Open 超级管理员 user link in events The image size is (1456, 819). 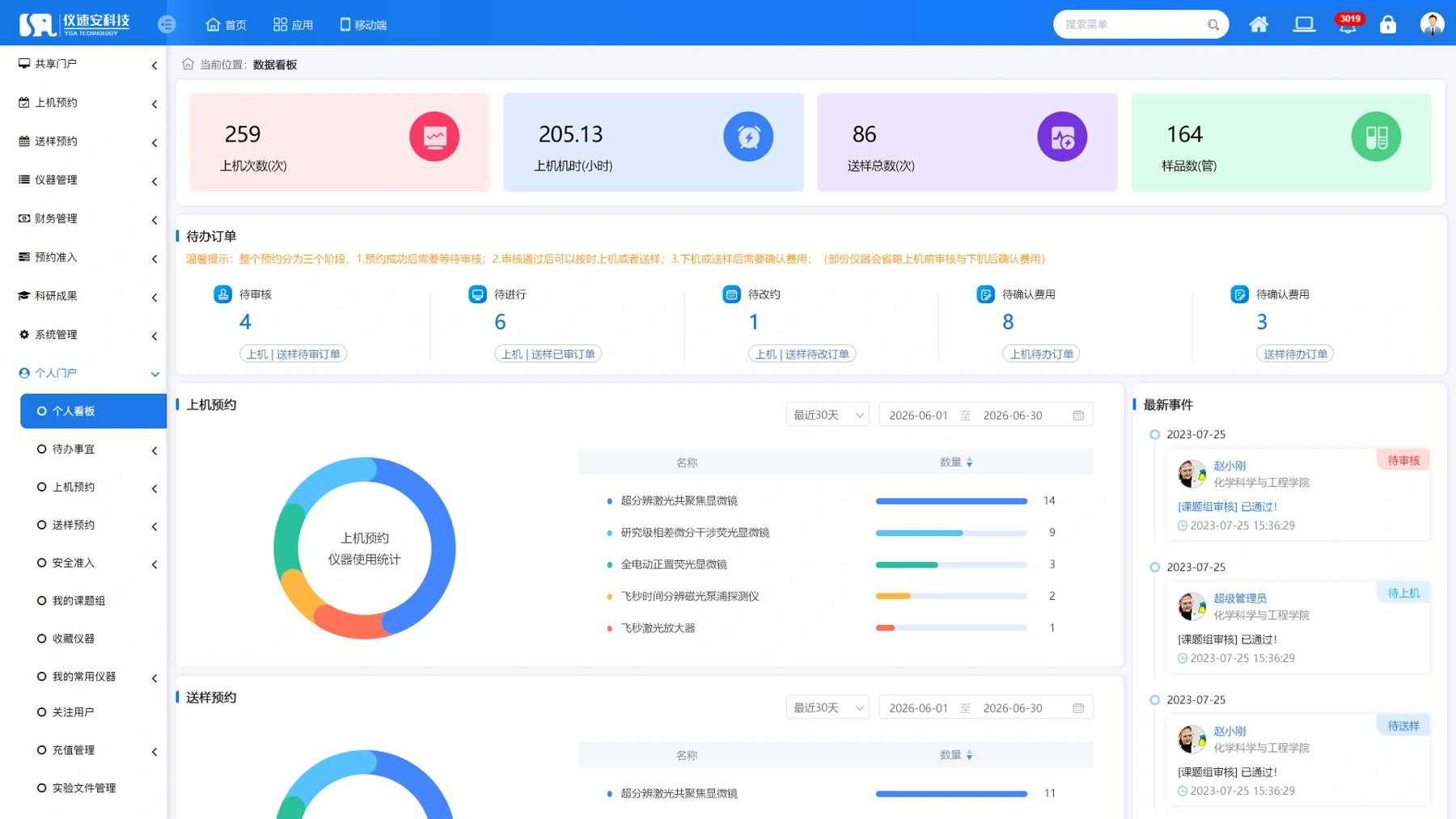pyautogui.click(x=1239, y=598)
